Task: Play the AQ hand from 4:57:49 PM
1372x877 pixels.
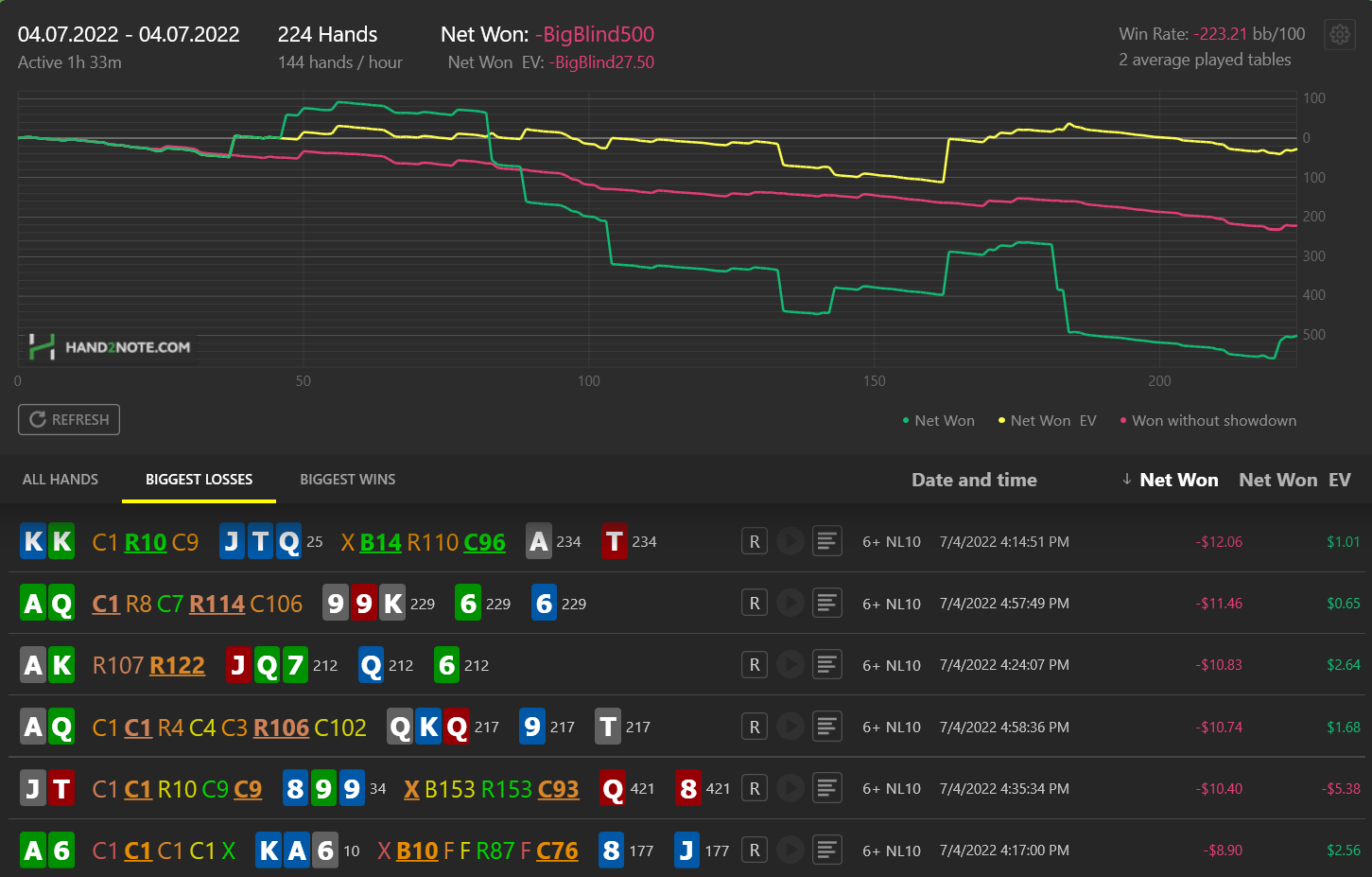Action: 790,604
